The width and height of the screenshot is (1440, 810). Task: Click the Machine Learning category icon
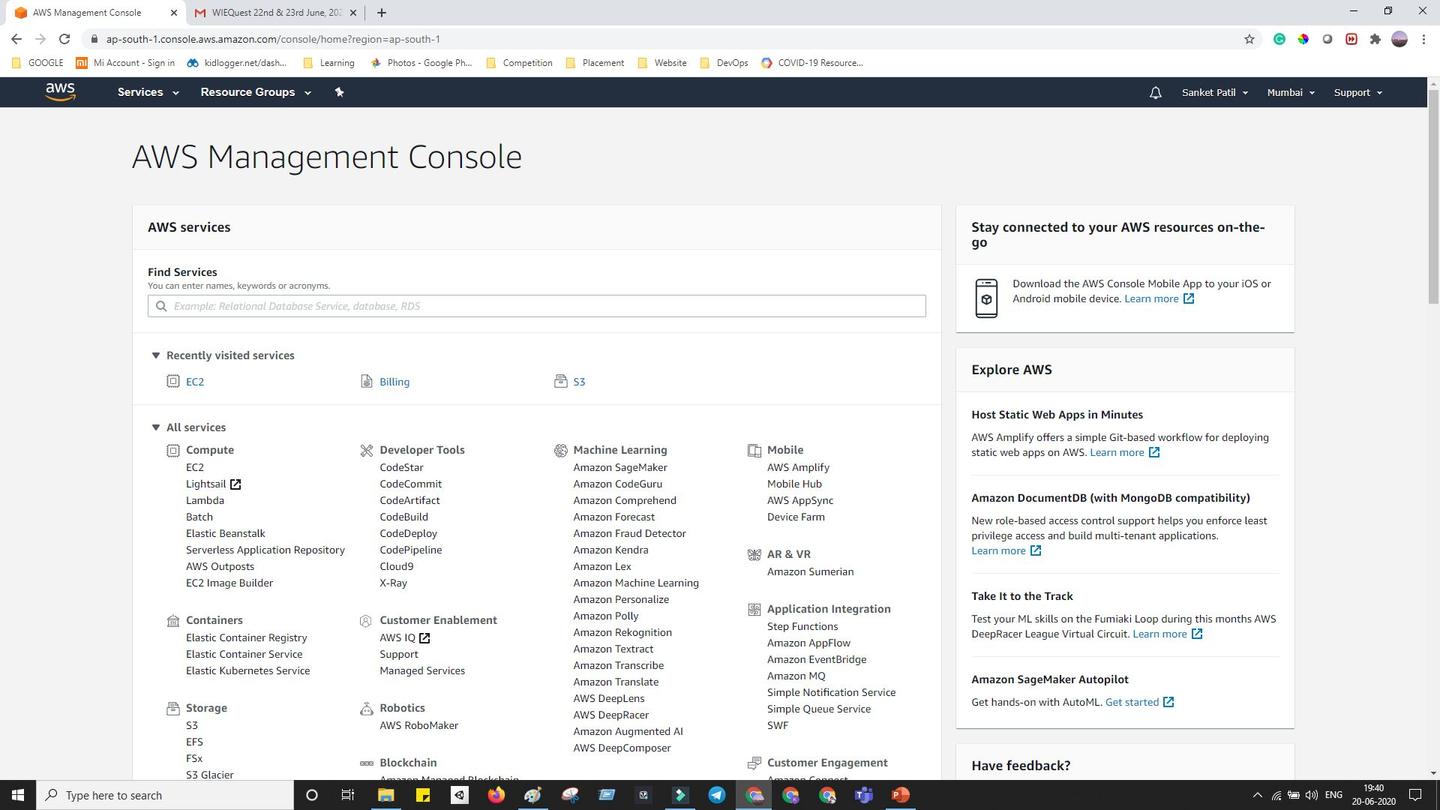(x=561, y=450)
